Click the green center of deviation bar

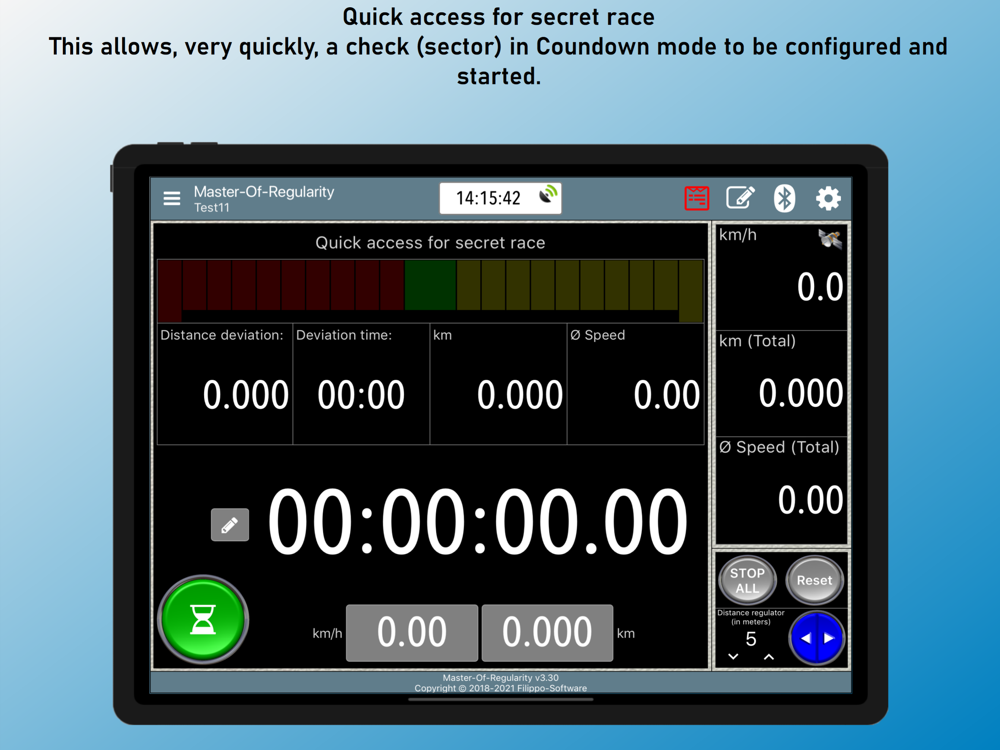pos(430,285)
